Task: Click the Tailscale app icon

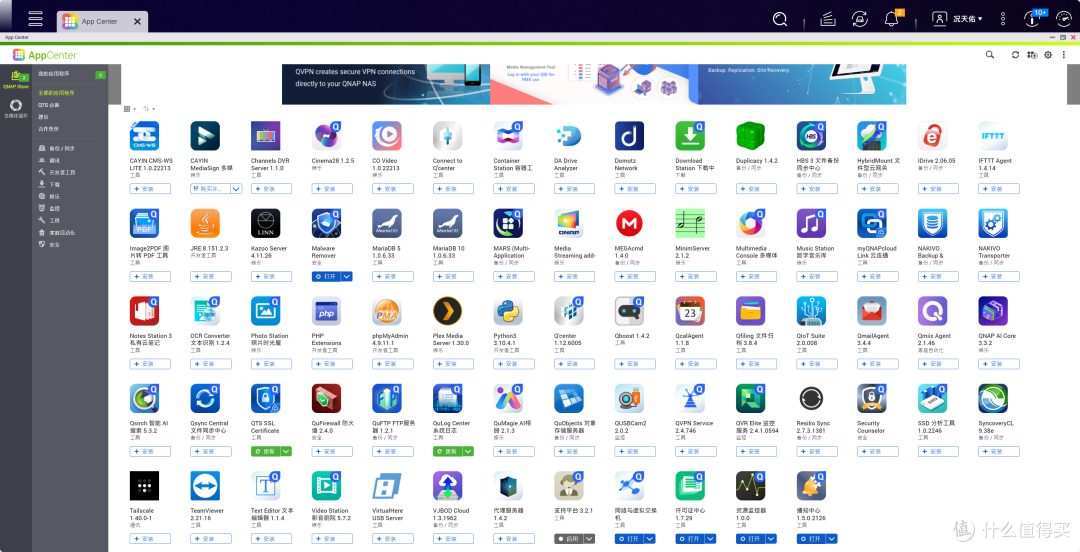Action: pyautogui.click(x=145, y=486)
